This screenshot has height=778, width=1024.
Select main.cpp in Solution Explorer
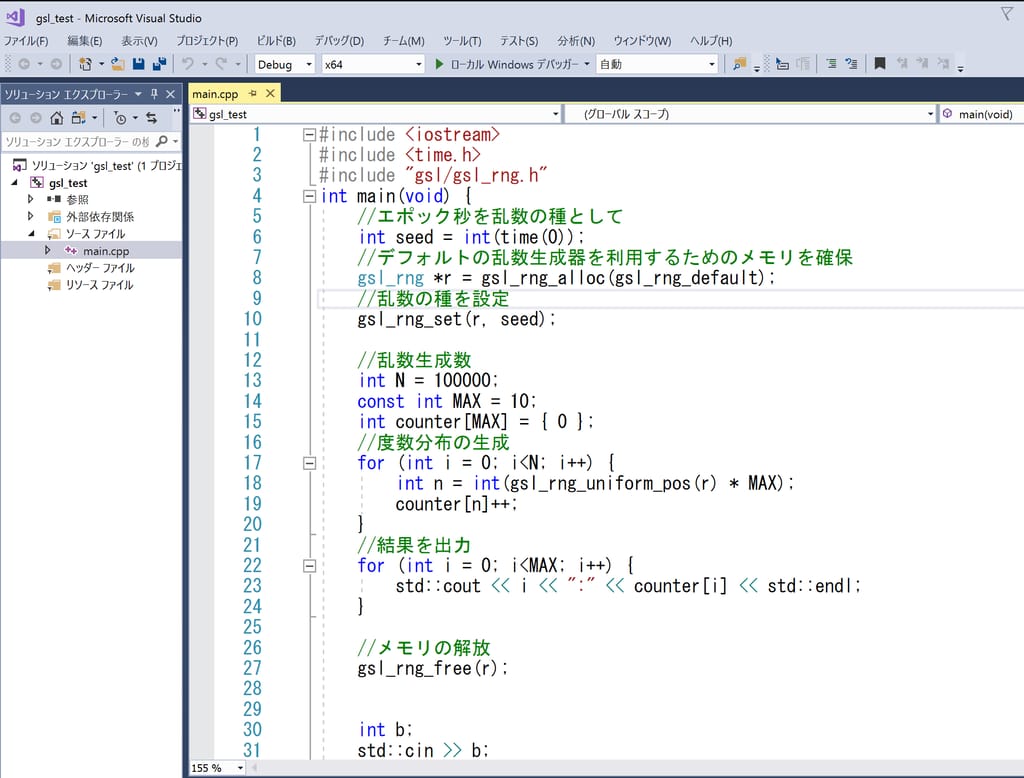click(x=106, y=251)
